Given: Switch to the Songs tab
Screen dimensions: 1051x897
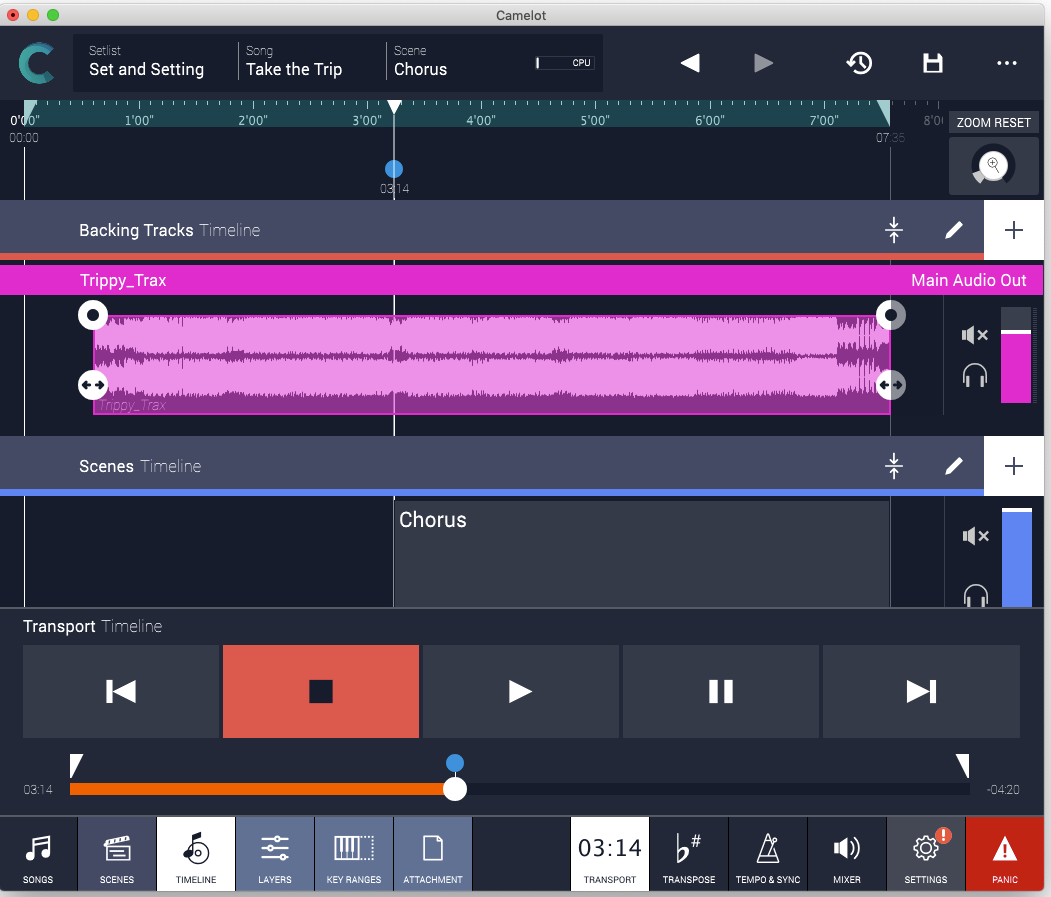Looking at the screenshot, I should (38, 853).
